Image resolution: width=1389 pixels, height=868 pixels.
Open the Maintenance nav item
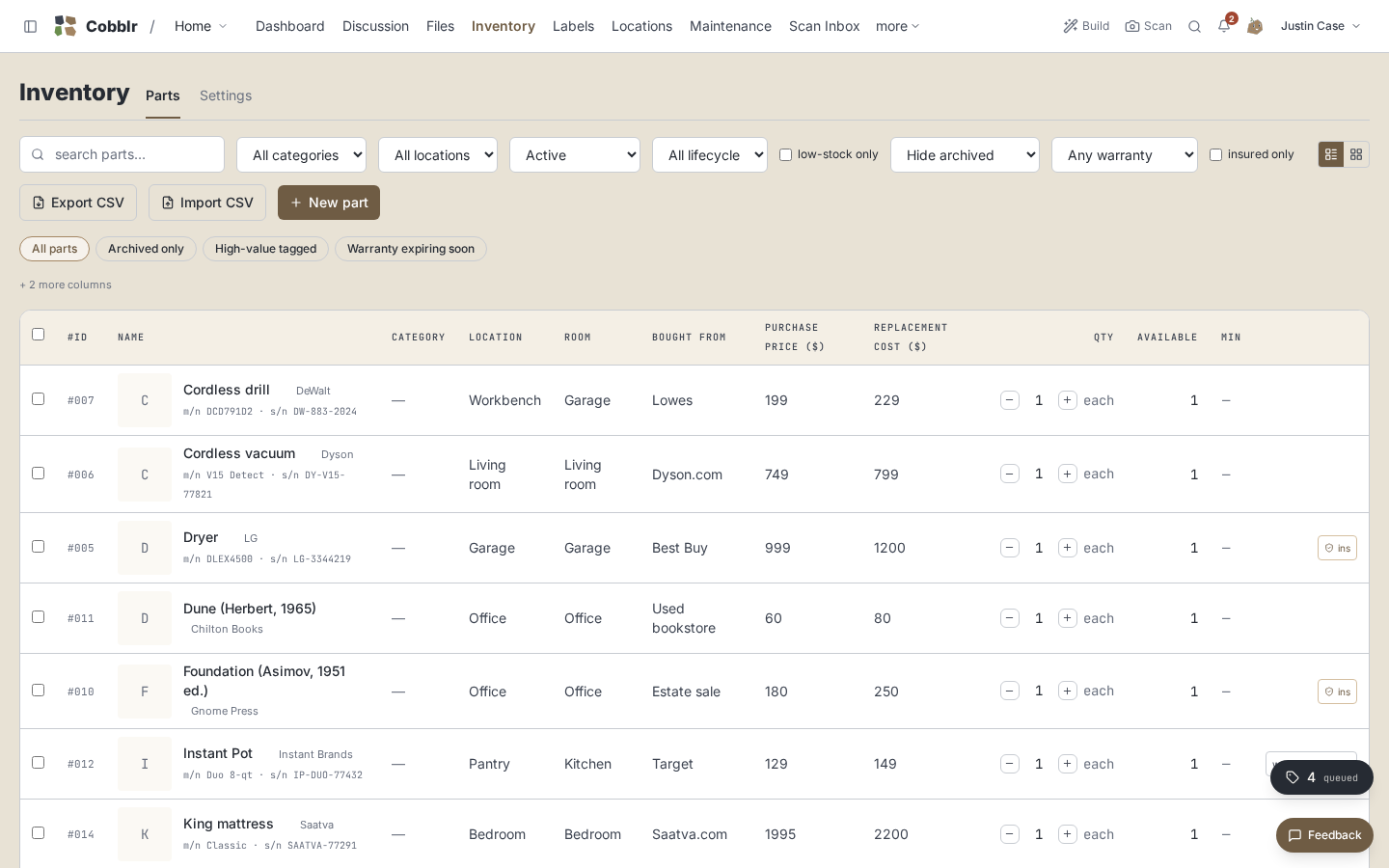[x=730, y=26]
